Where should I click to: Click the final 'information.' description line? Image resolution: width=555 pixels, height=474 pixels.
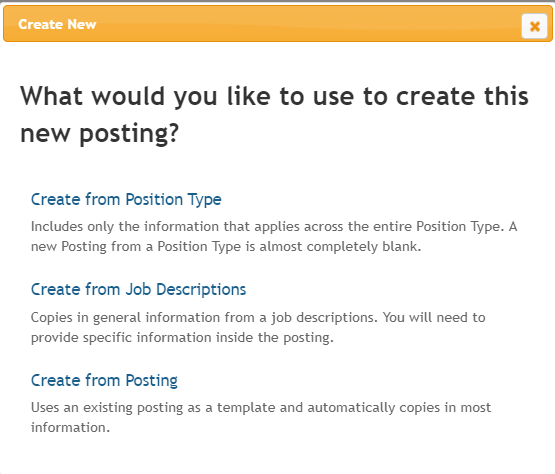[70, 428]
